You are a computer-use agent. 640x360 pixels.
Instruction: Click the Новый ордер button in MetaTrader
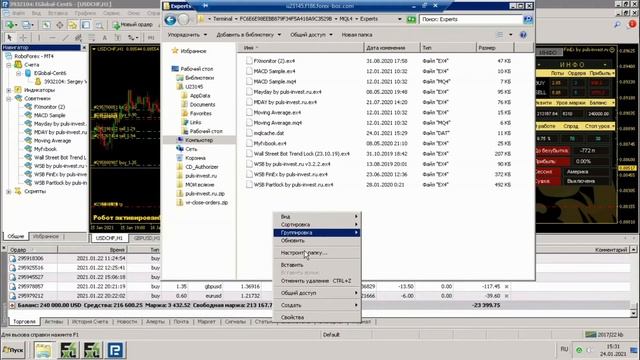point(133,25)
